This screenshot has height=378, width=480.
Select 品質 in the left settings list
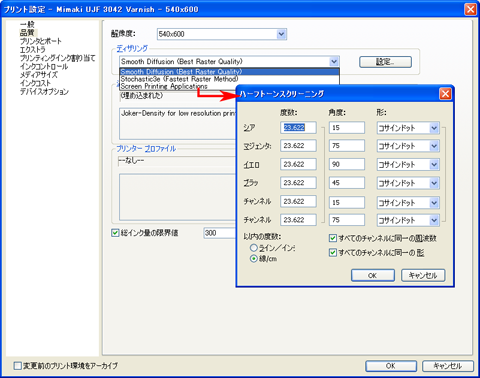pyautogui.click(x=27, y=33)
